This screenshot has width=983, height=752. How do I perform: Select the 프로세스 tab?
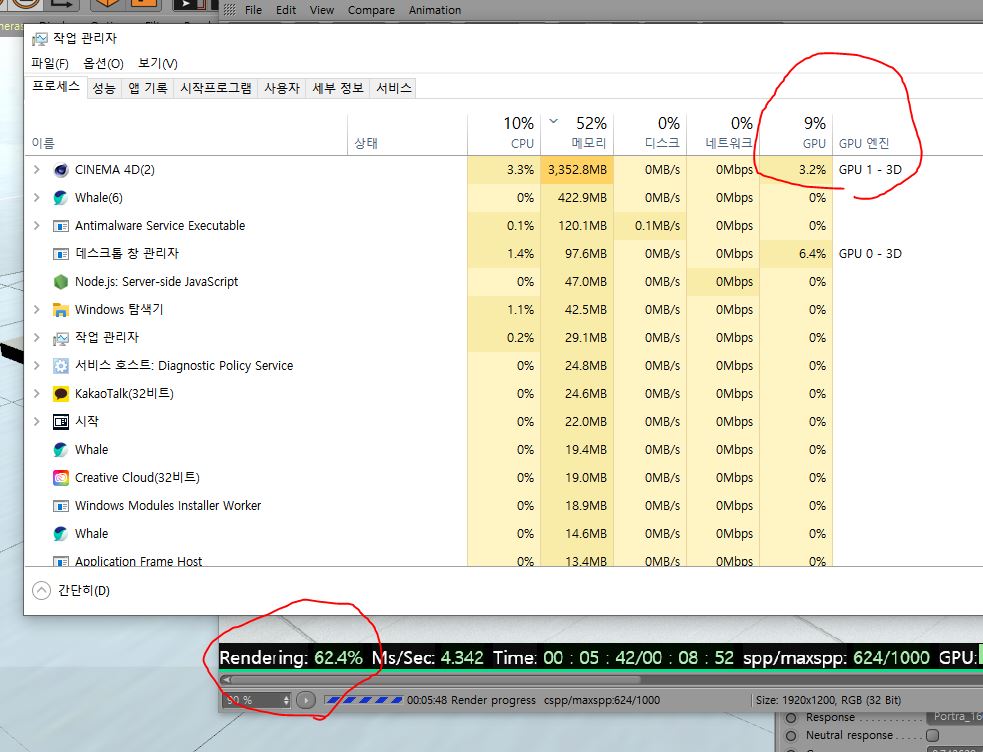(56, 86)
